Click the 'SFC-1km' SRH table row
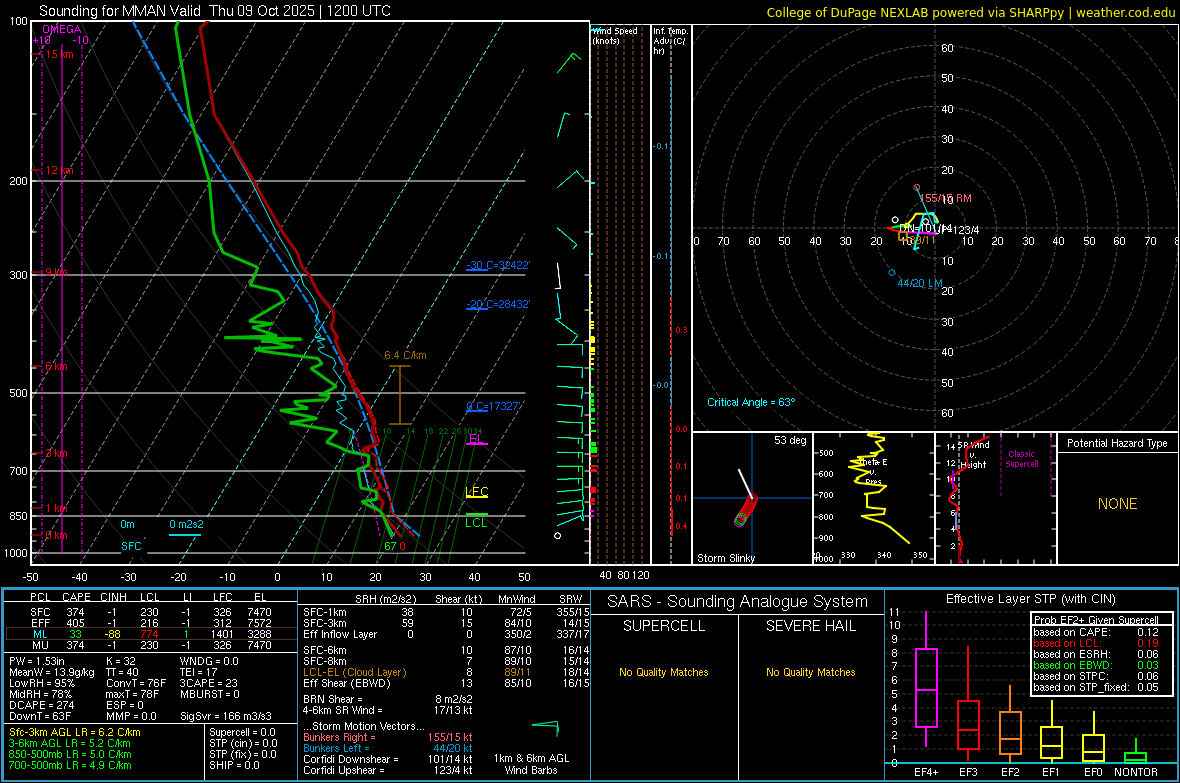The image size is (1180, 783). (446, 612)
